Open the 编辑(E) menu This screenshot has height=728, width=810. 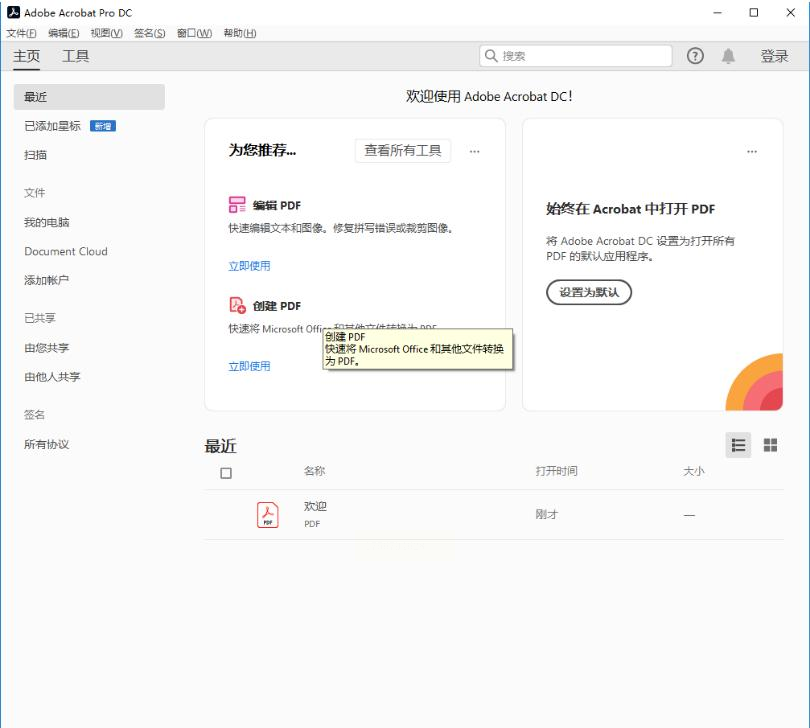(x=64, y=33)
